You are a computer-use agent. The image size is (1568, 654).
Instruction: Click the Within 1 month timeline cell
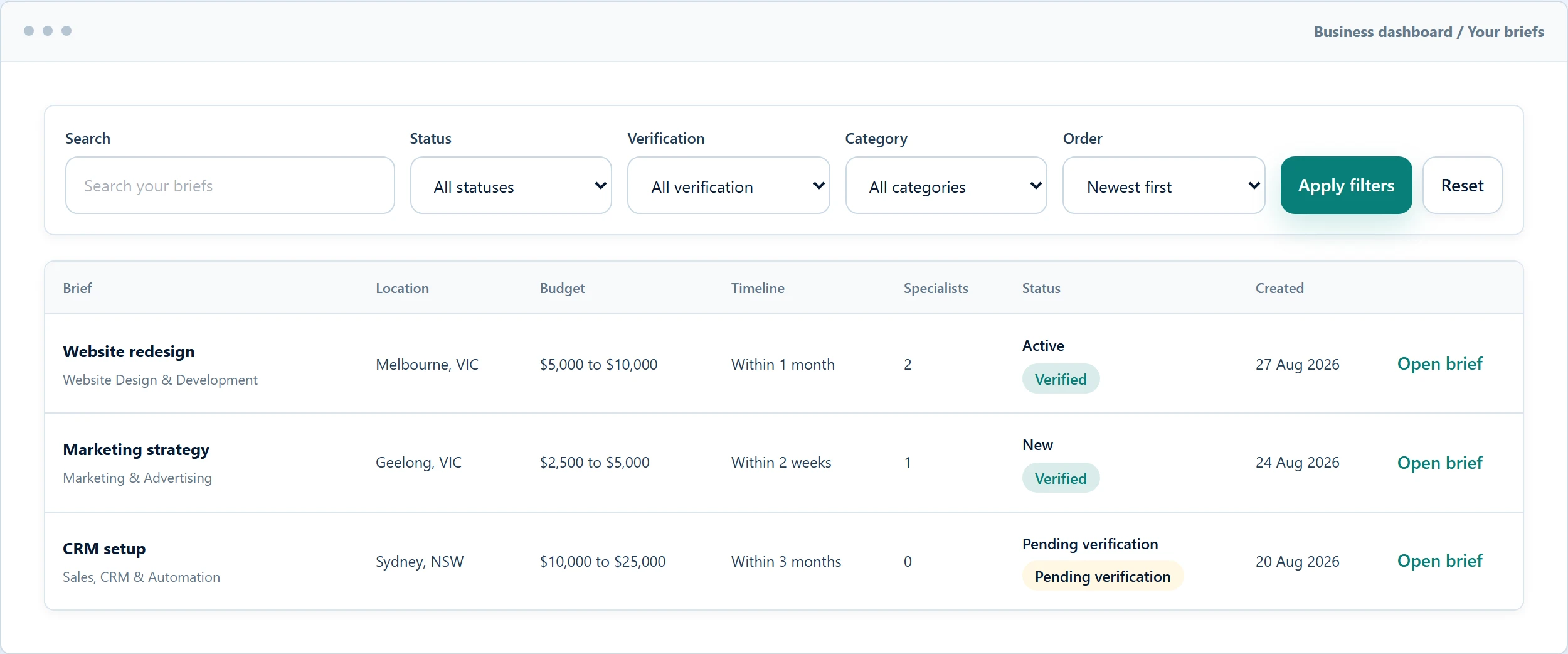(x=783, y=364)
